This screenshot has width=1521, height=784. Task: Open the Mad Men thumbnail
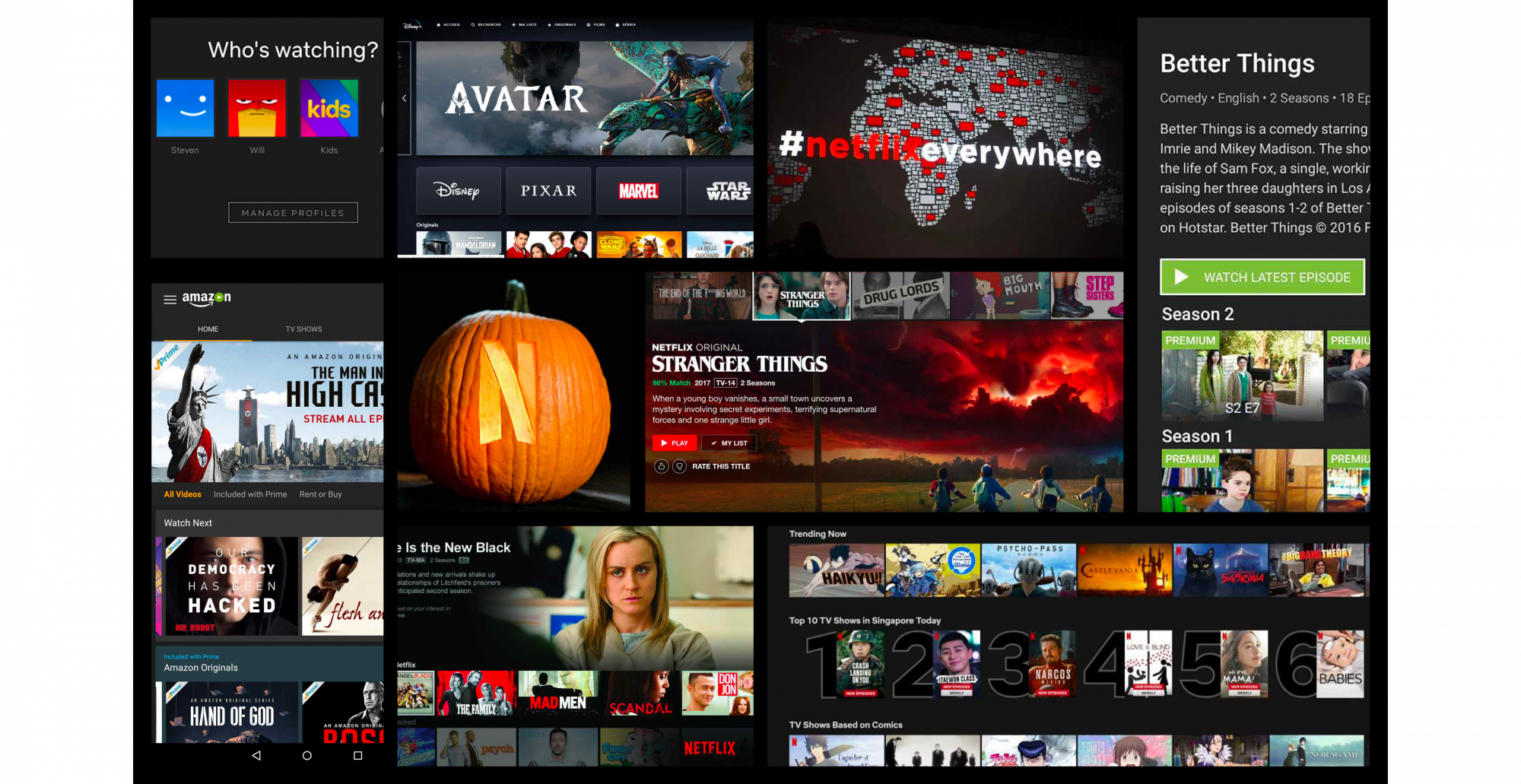(x=558, y=693)
